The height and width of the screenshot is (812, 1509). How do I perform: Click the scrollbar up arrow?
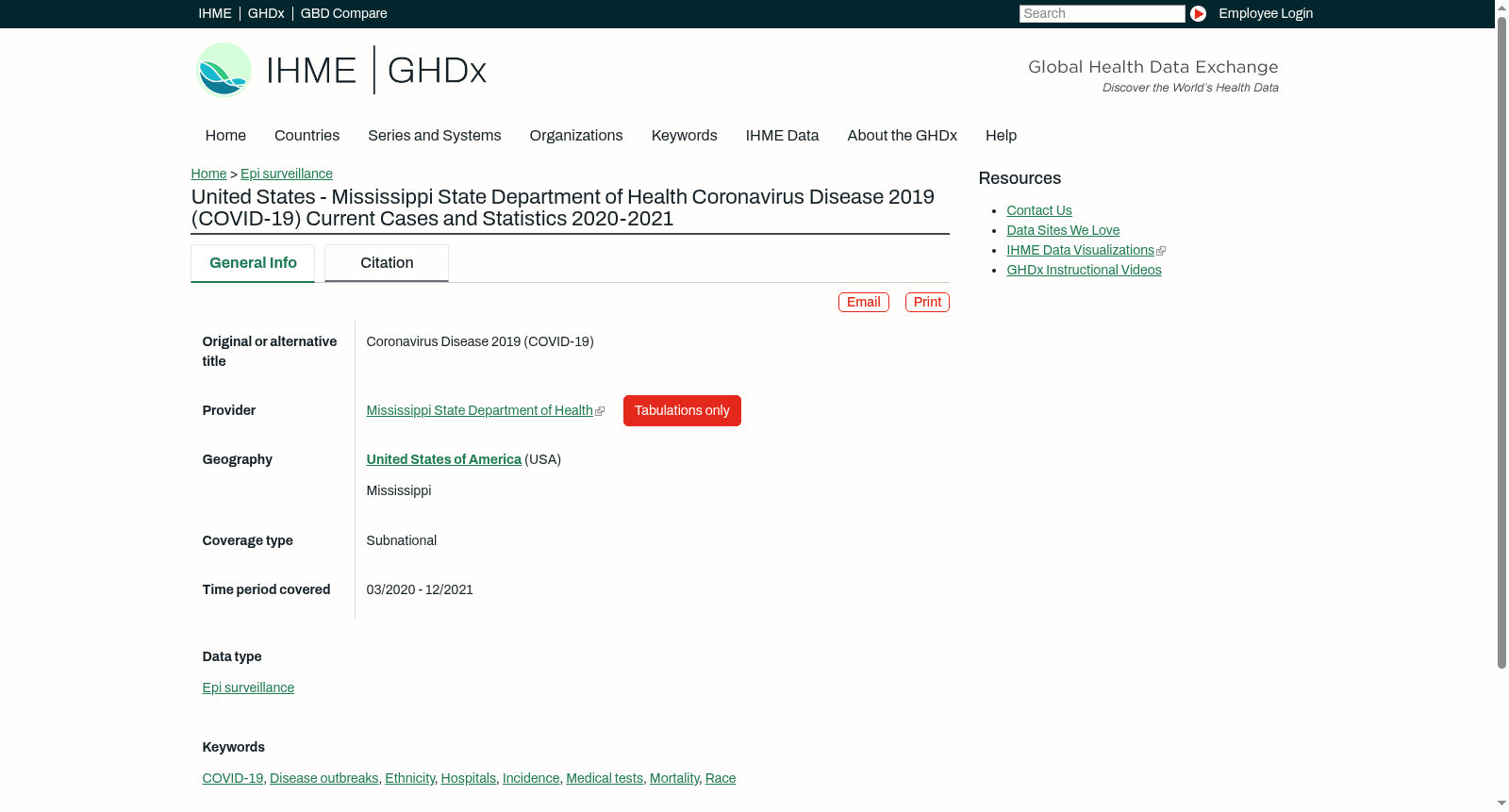1501,7
